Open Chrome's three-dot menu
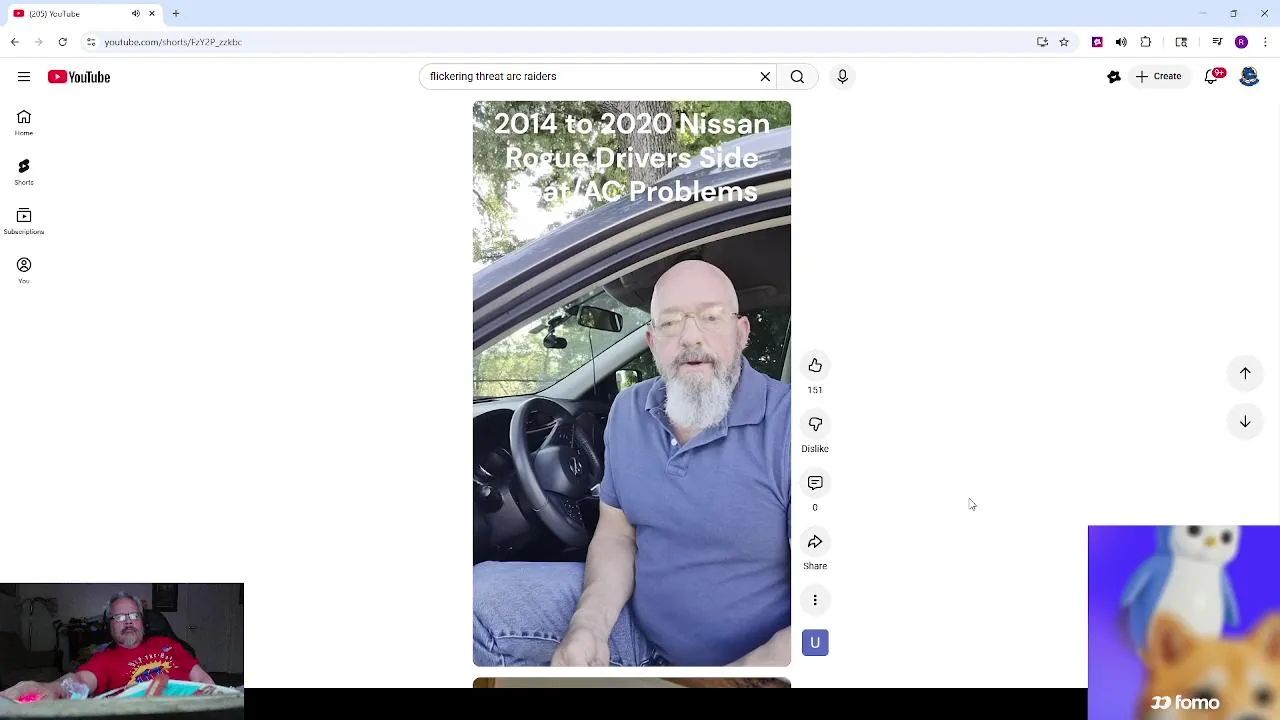 [1266, 42]
